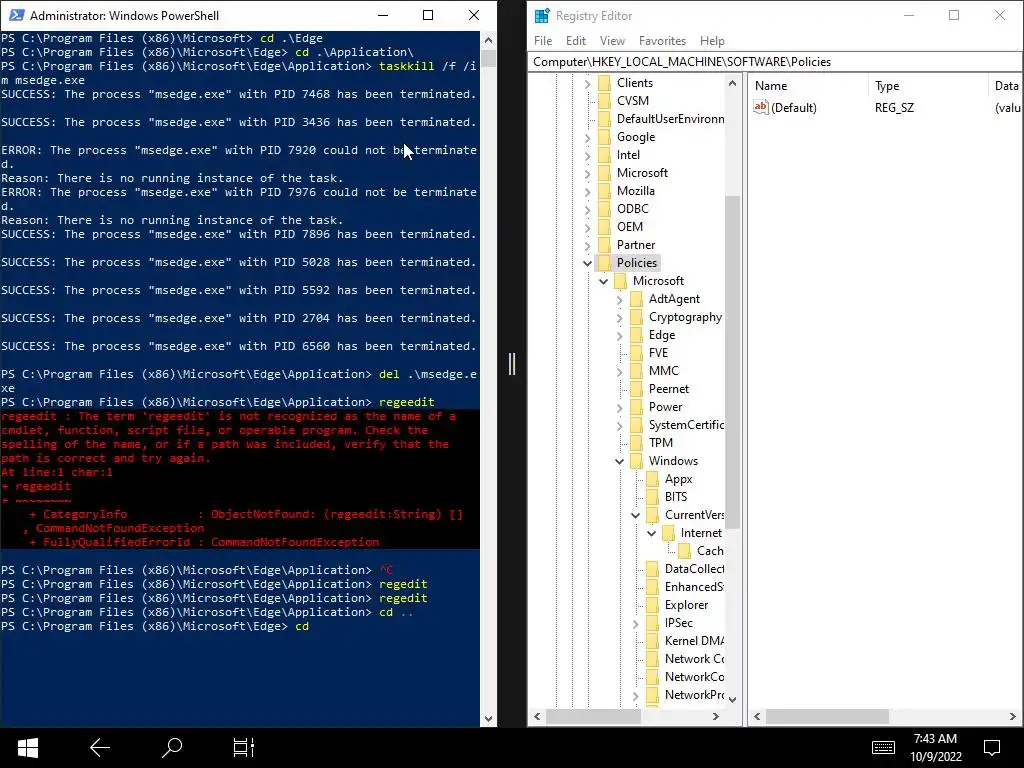Click the Cryptography folder icon
This screenshot has height=768, width=1024.
click(x=637, y=317)
